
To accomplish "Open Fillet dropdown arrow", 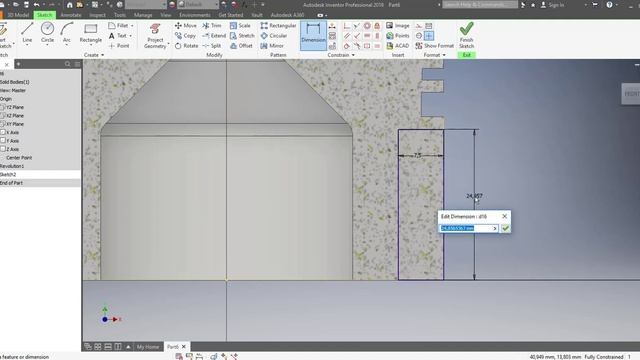I will [132, 26].
